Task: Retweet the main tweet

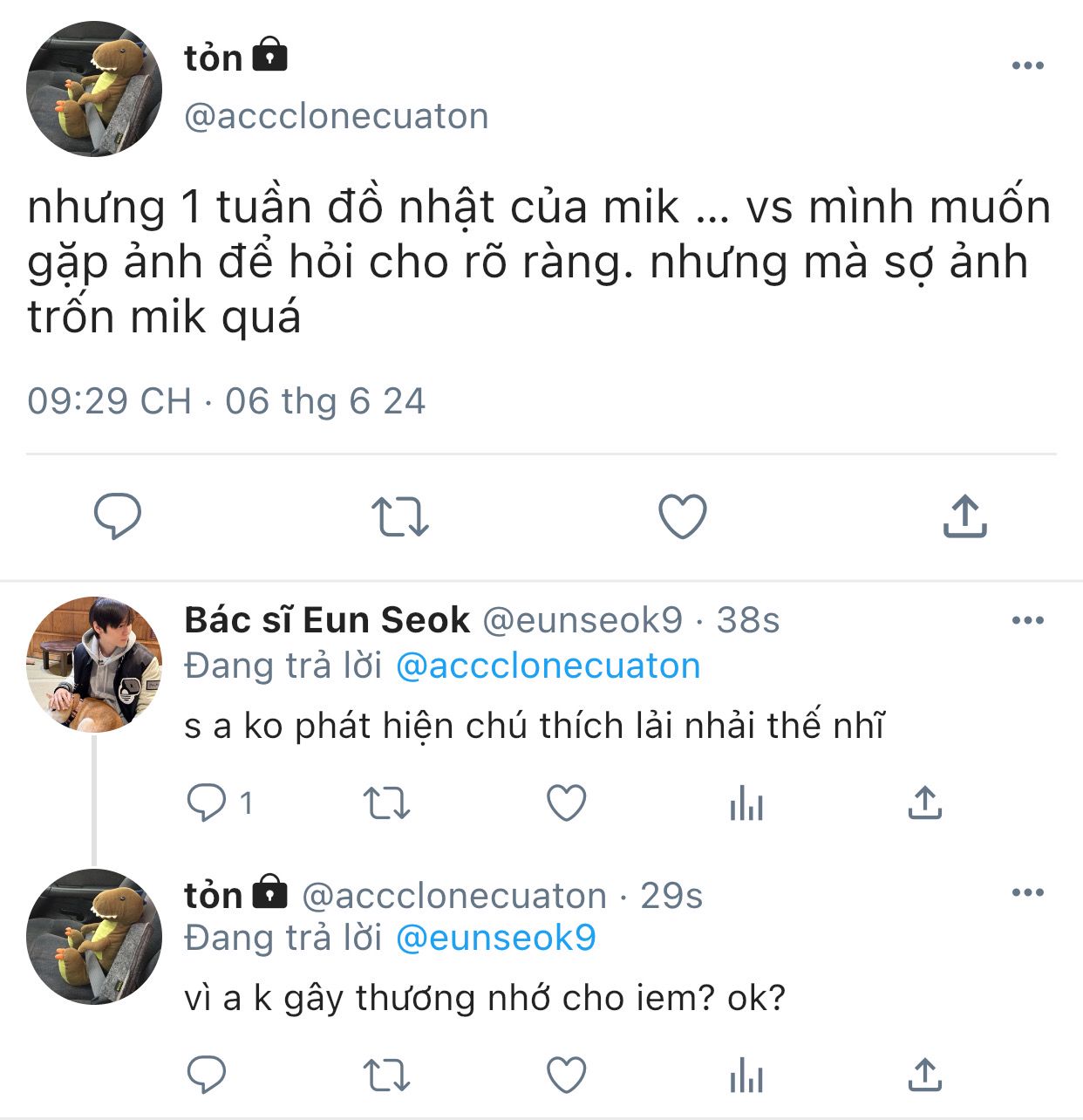Action: point(399,516)
